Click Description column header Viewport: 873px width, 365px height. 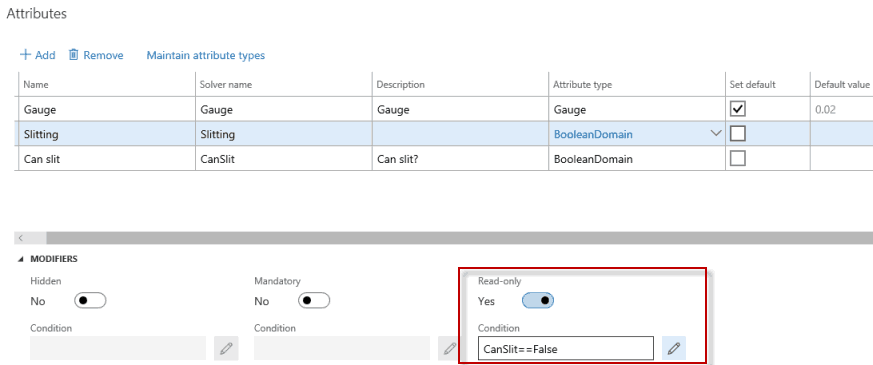[460, 85]
